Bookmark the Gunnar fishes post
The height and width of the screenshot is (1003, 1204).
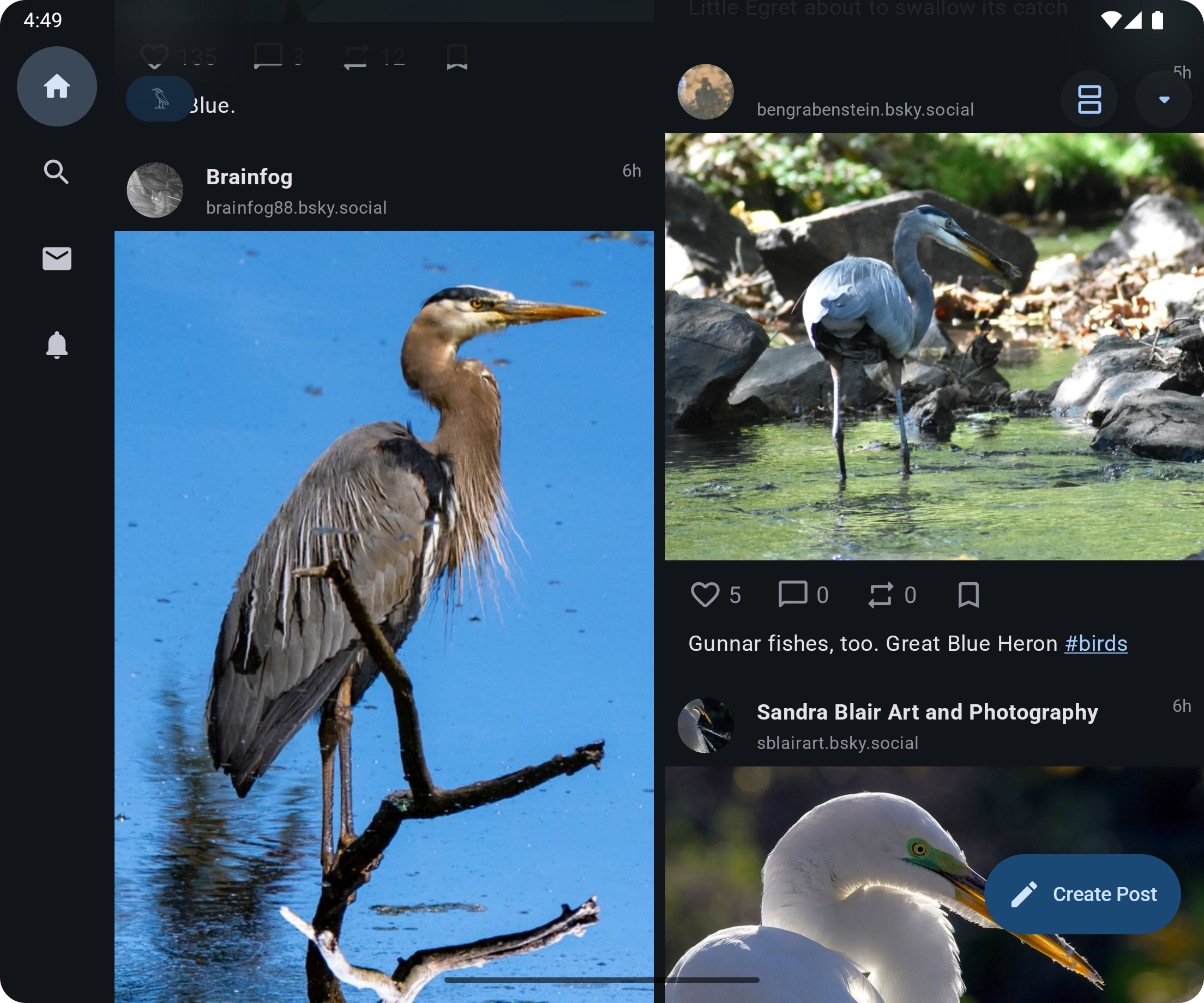point(969,595)
